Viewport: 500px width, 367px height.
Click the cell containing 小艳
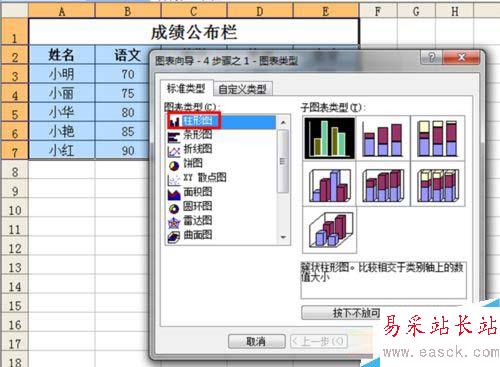pos(62,131)
